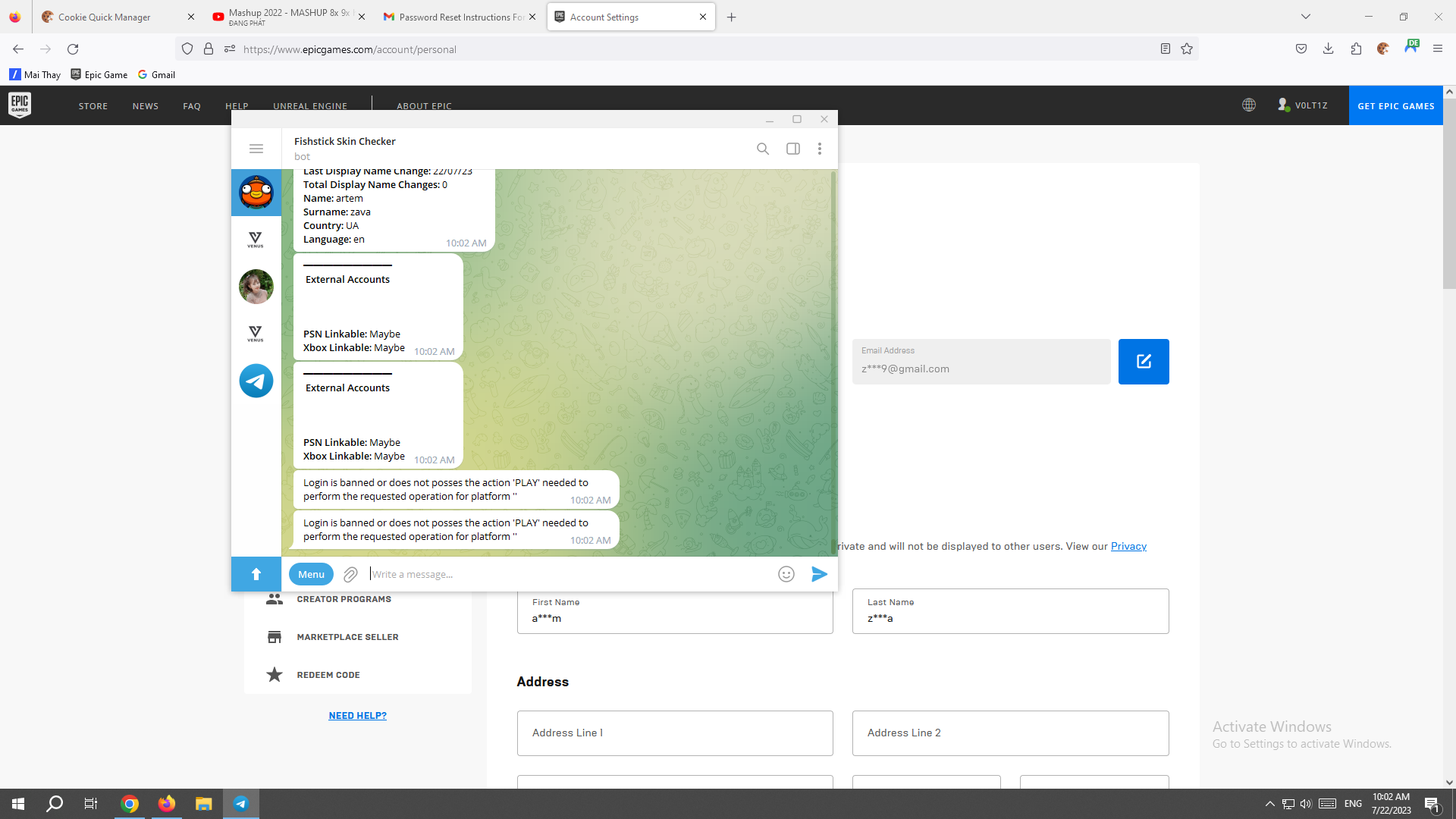This screenshot has height=819, width=1456.
Task: Click the scroll-up arrow button in Telegram
Action: pos(256,574)
